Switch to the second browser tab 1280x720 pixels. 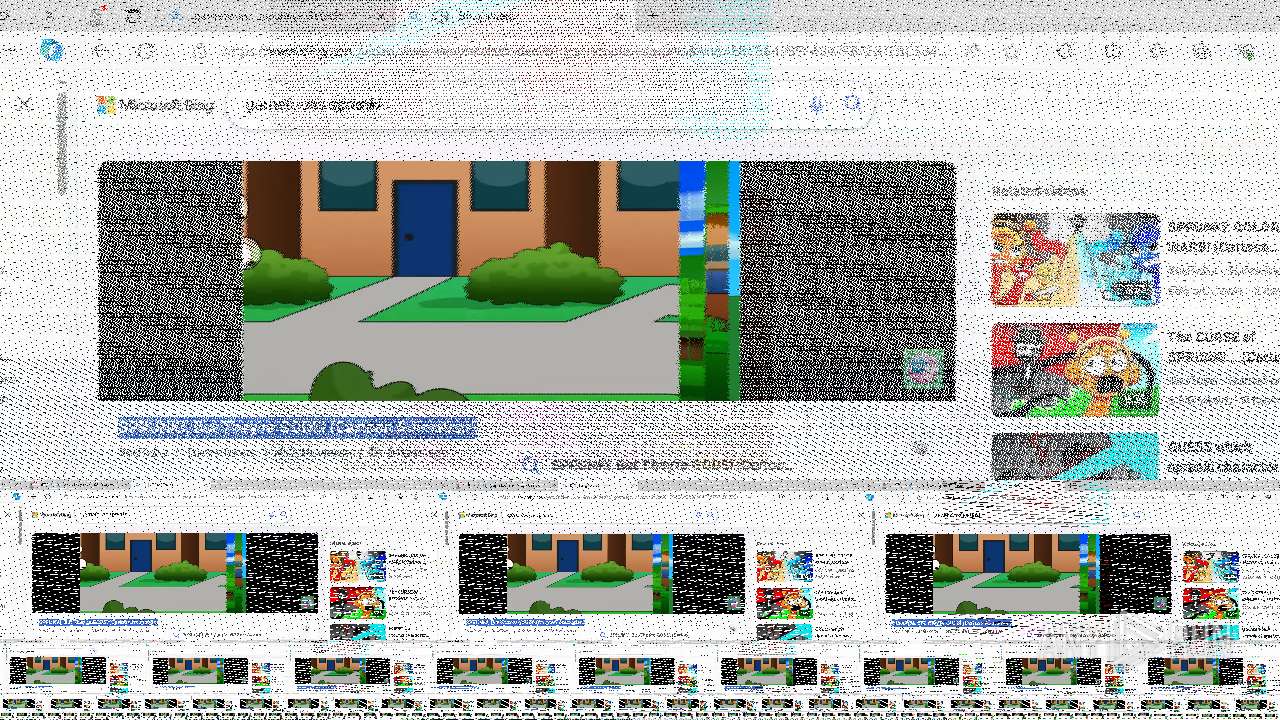[515, 16]
